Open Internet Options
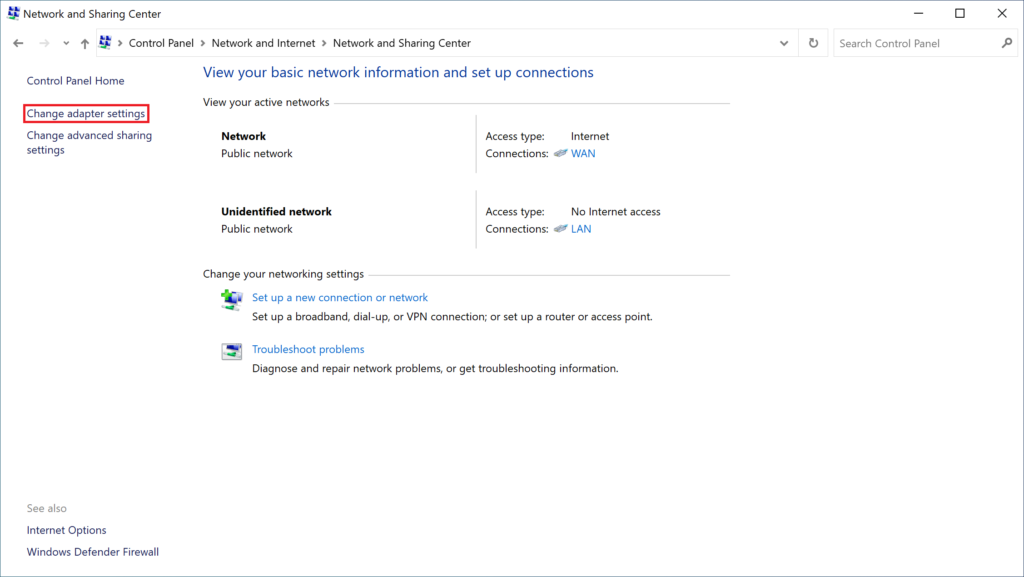Image resolution: width=1024 pixels, height=577 pixels. (66, 529)
